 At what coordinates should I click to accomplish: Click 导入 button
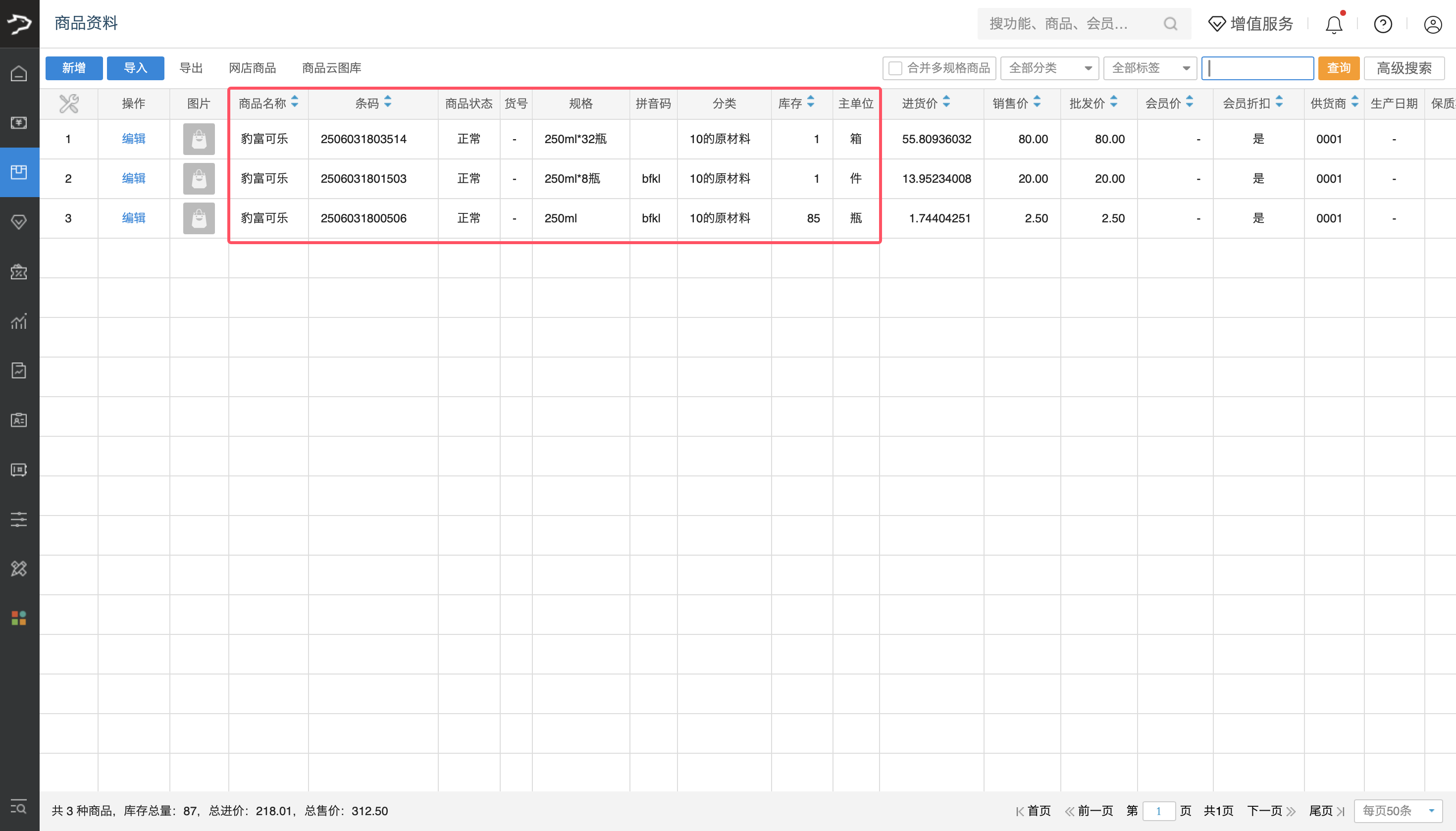pos(135,68)
